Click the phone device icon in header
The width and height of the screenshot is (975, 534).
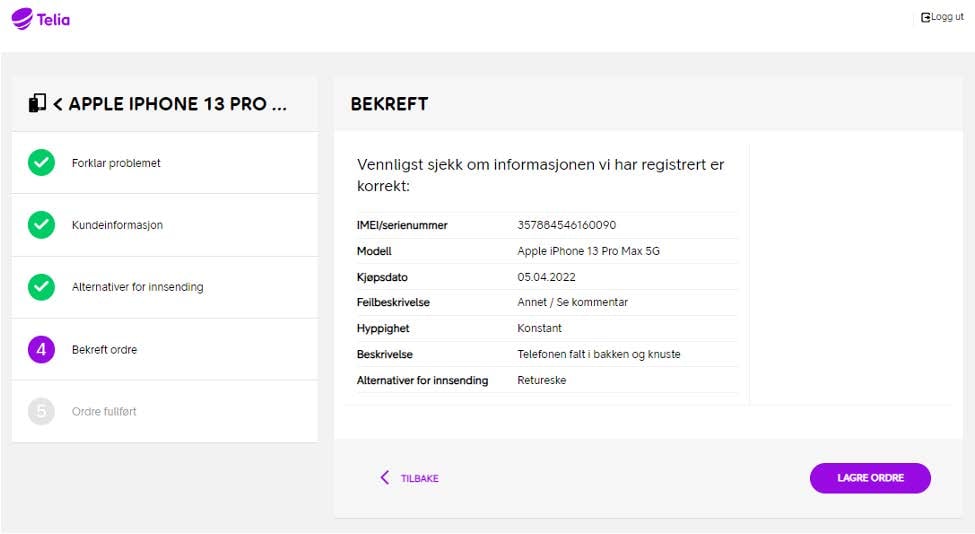pyautogui.click(x=37, y=103)
